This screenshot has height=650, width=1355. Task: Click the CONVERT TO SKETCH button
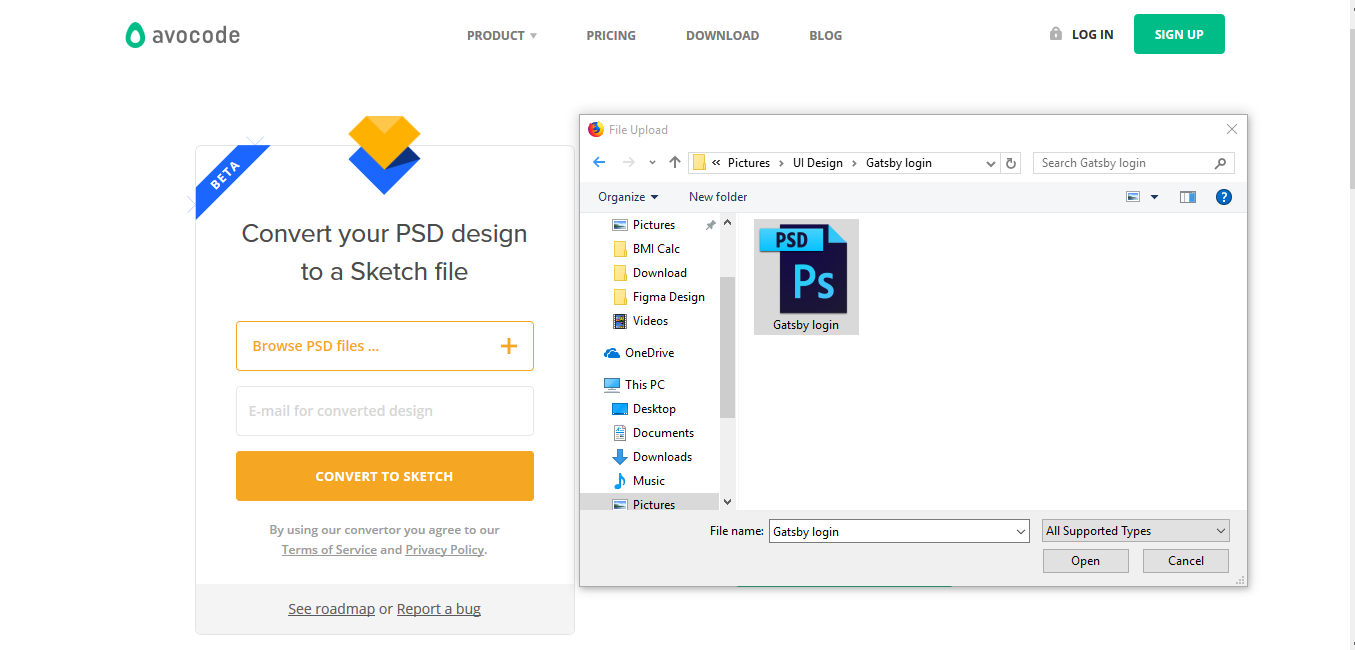(x=385, y=476)
